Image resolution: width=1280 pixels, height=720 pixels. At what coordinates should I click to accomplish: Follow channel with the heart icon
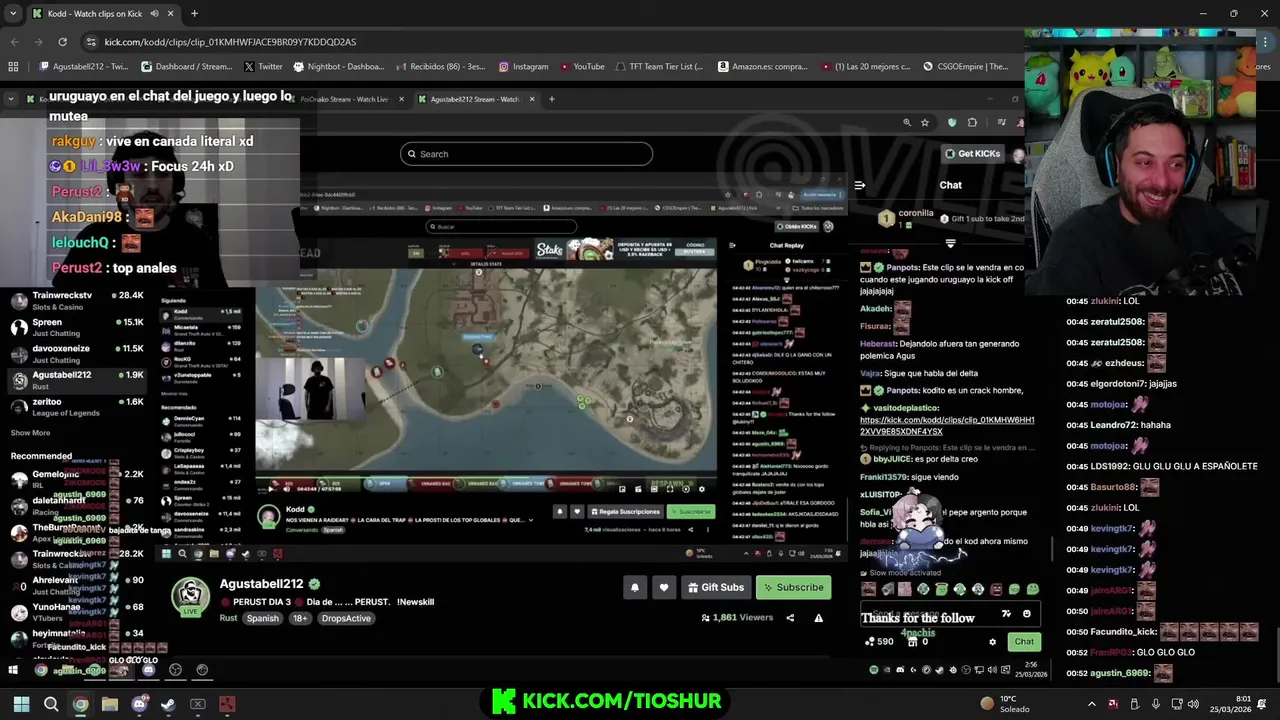pos(664,588)
